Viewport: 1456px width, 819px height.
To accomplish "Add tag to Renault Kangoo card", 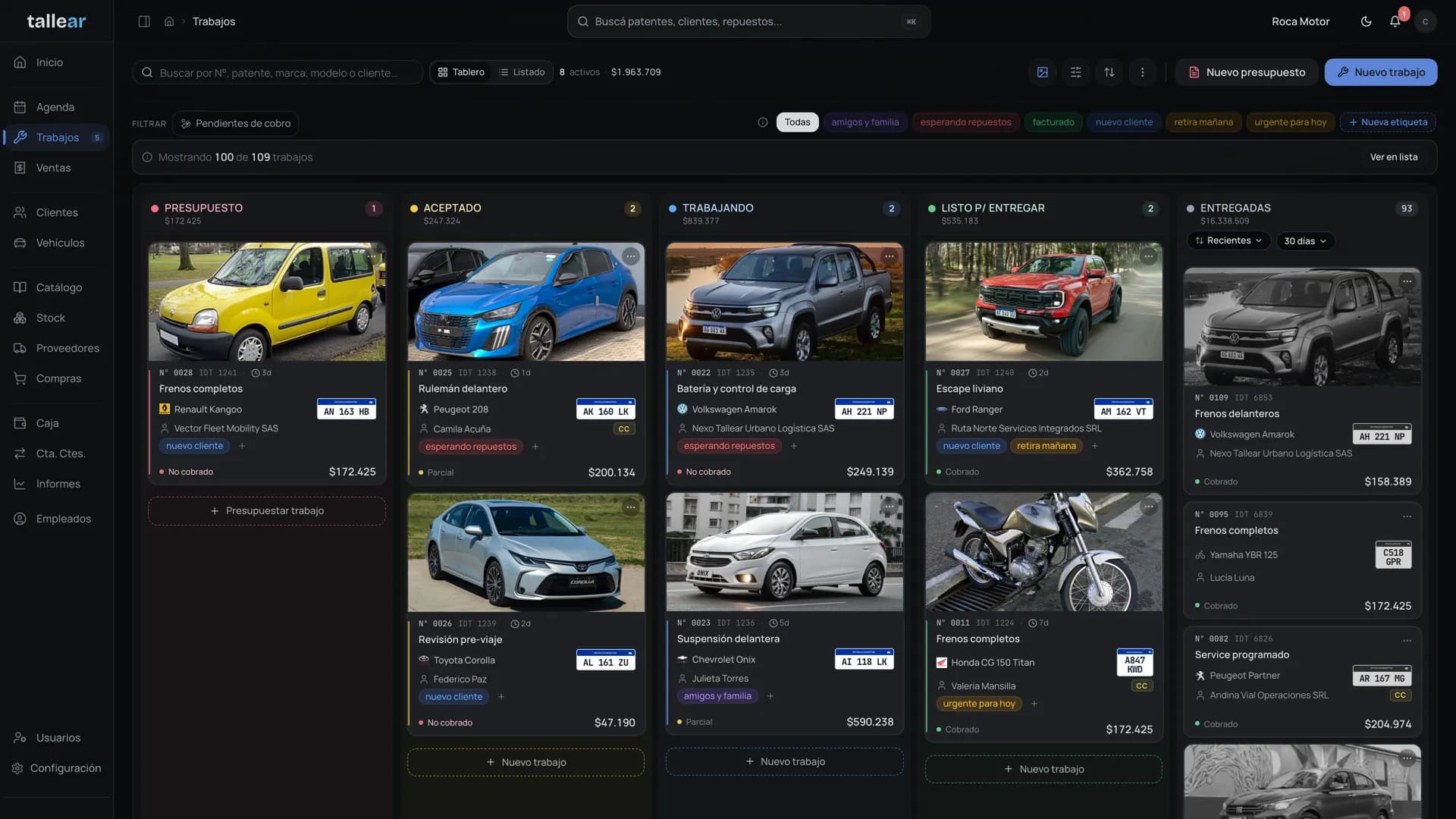I will pyautogui.click(x=242, y=446).
